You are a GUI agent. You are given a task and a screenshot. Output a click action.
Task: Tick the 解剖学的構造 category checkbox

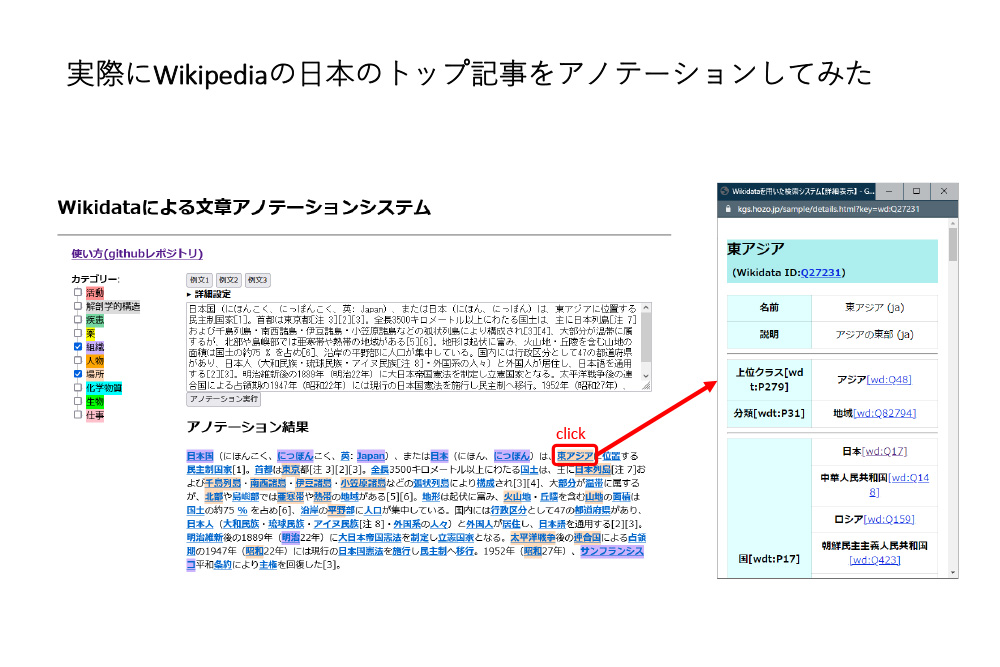78,306
